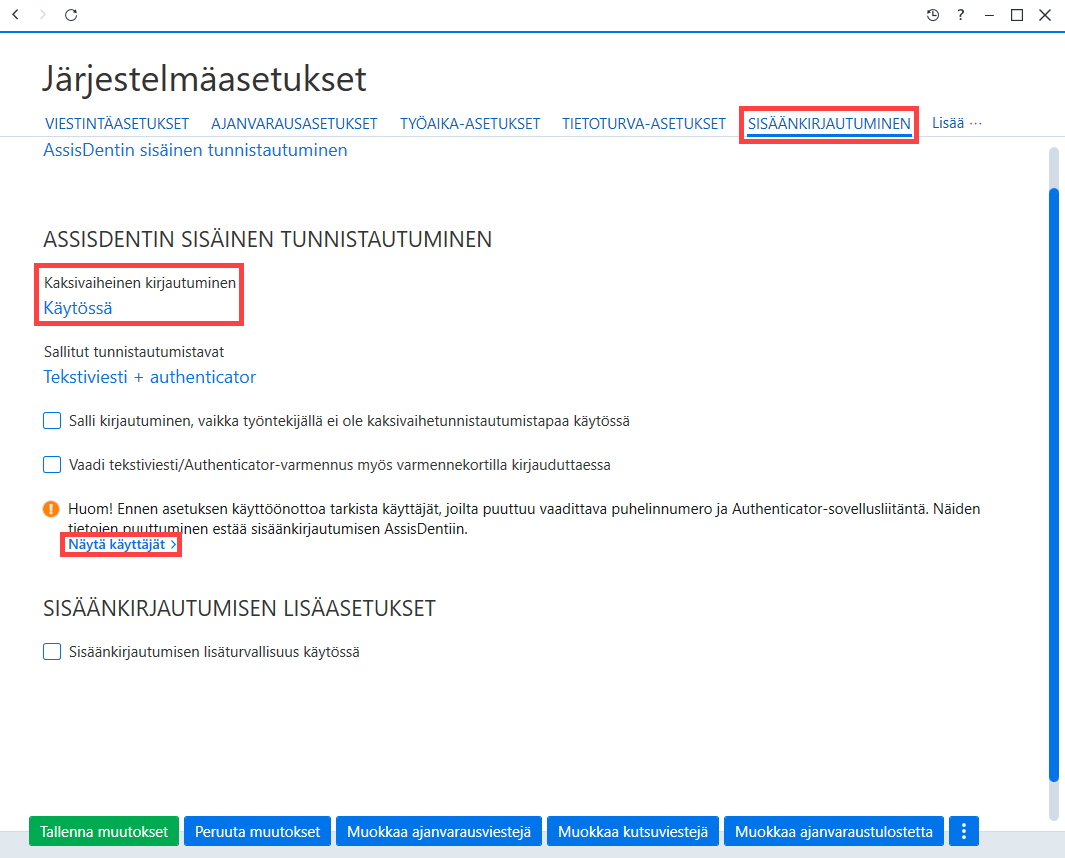Click the forward arrow icon
Screen dimensions: 1065x858
43,14
